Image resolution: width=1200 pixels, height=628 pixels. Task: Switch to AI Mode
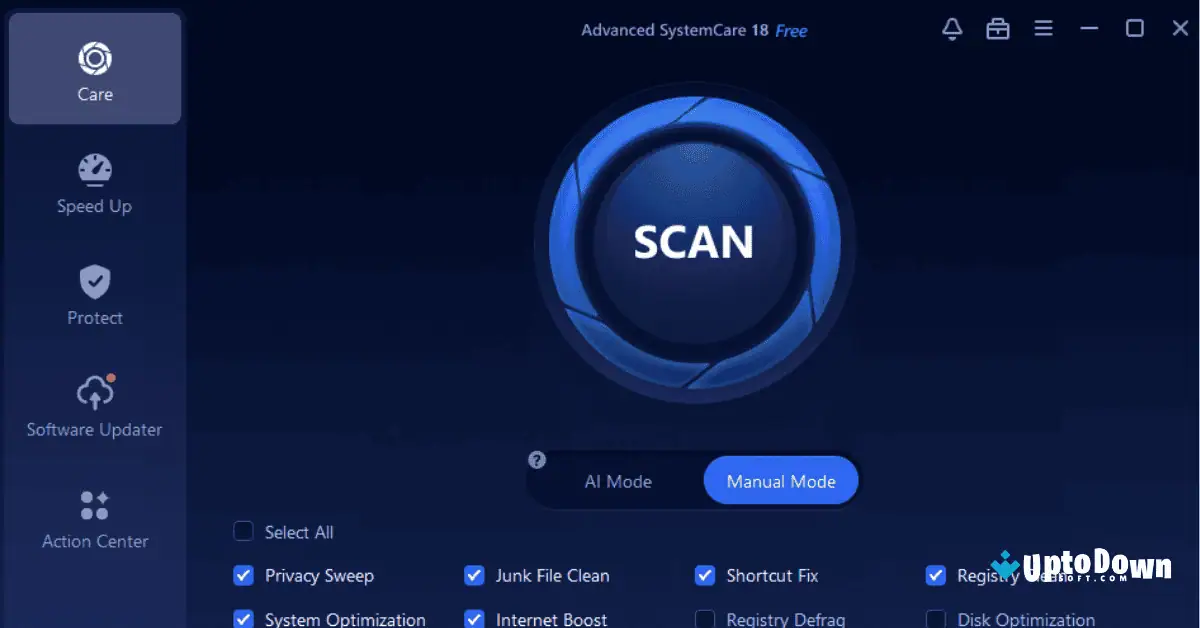[x=618, y=481]
